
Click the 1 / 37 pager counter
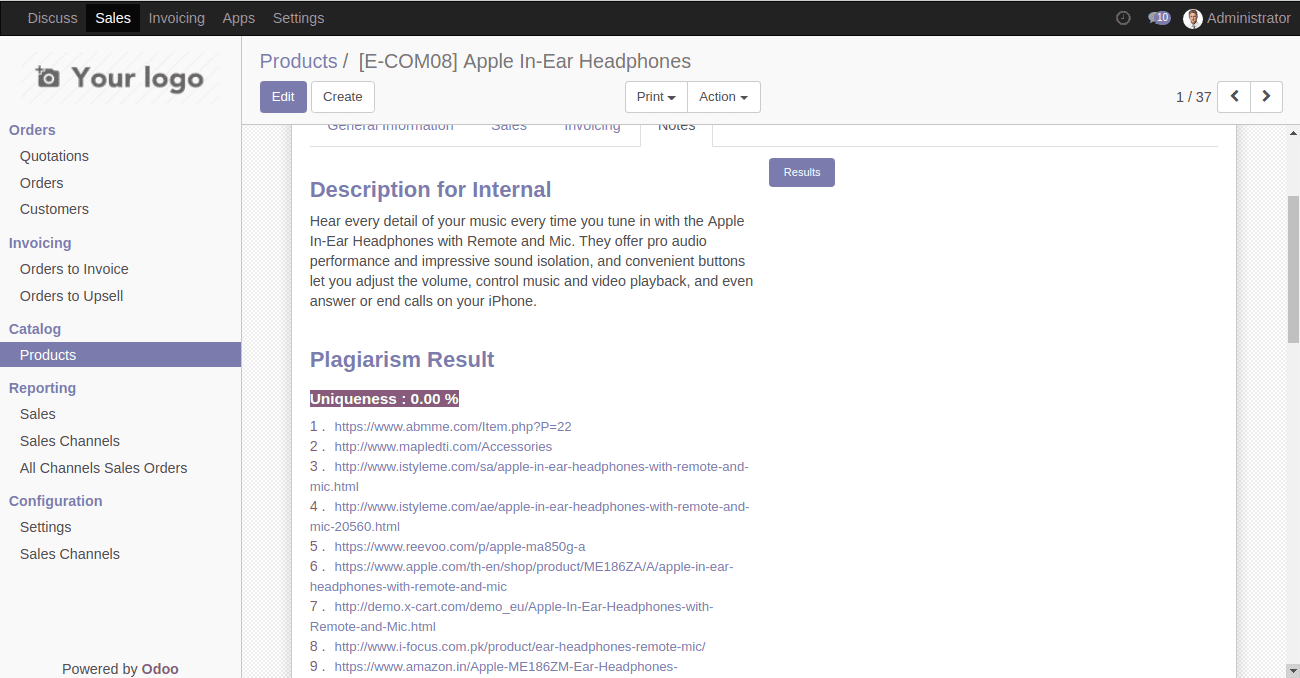click(x=1193, y=97)
